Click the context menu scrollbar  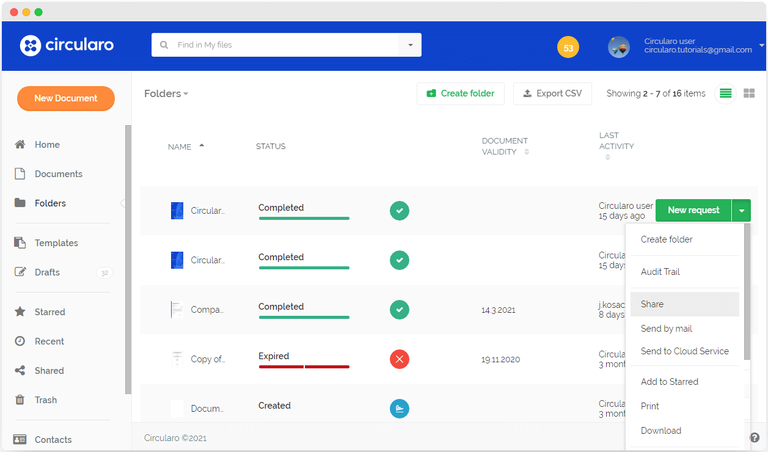pyautogui.click(x=746, y=292)
